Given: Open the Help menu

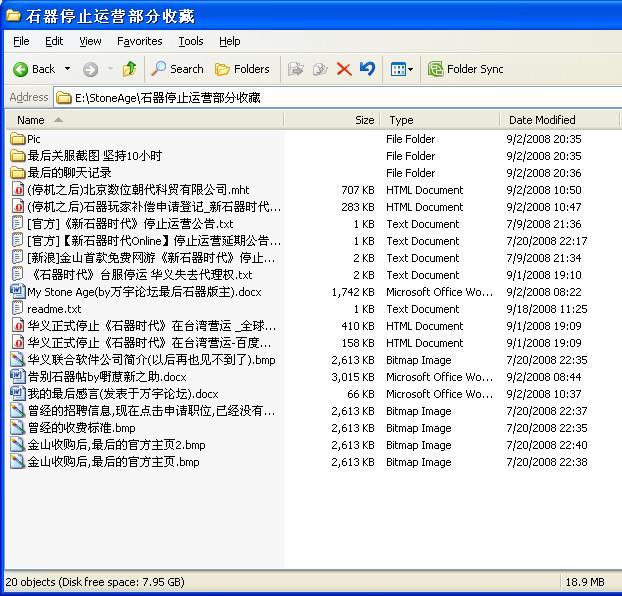Looking at the screenshot, I should point(230,41).
